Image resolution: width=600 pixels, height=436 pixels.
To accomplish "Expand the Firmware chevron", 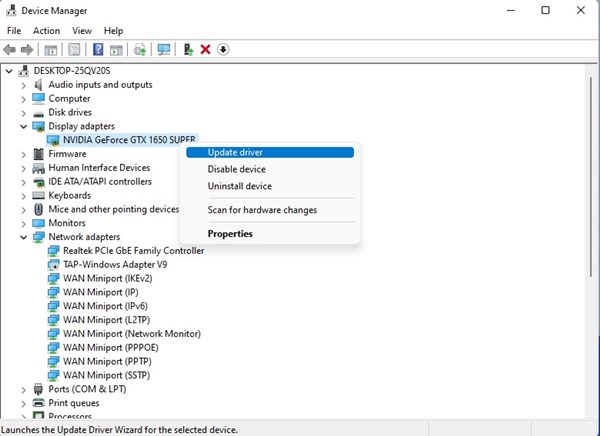I will click(24, 154).
